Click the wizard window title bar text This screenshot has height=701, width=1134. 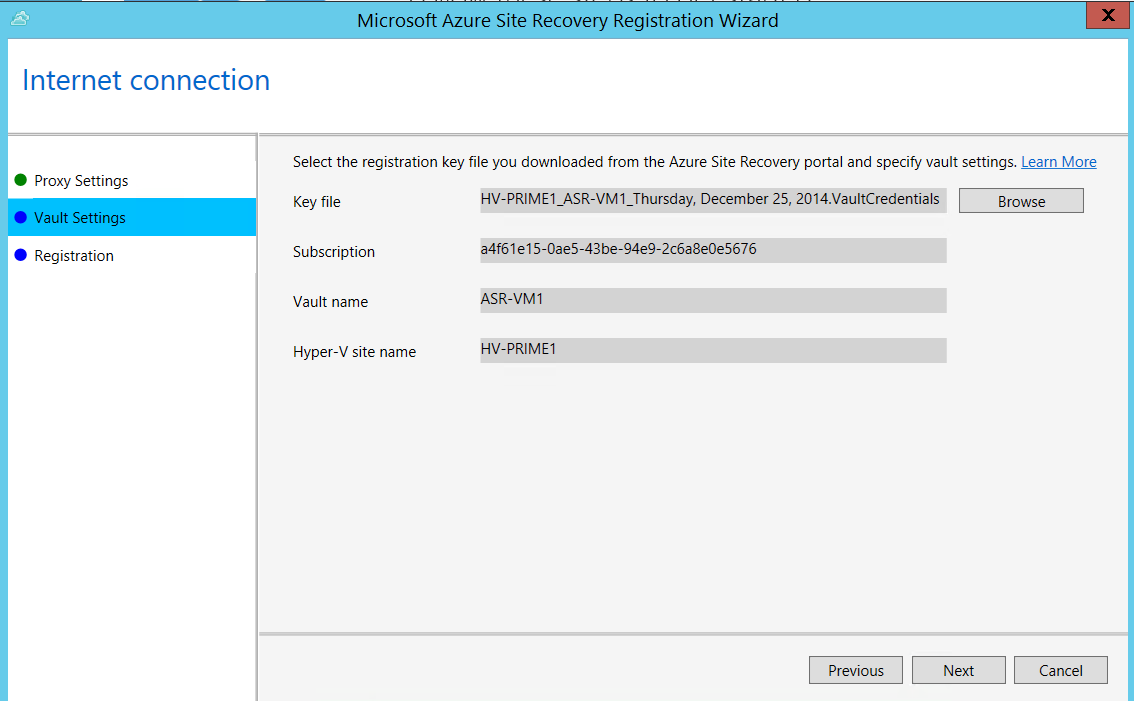(x=567, y=20)
